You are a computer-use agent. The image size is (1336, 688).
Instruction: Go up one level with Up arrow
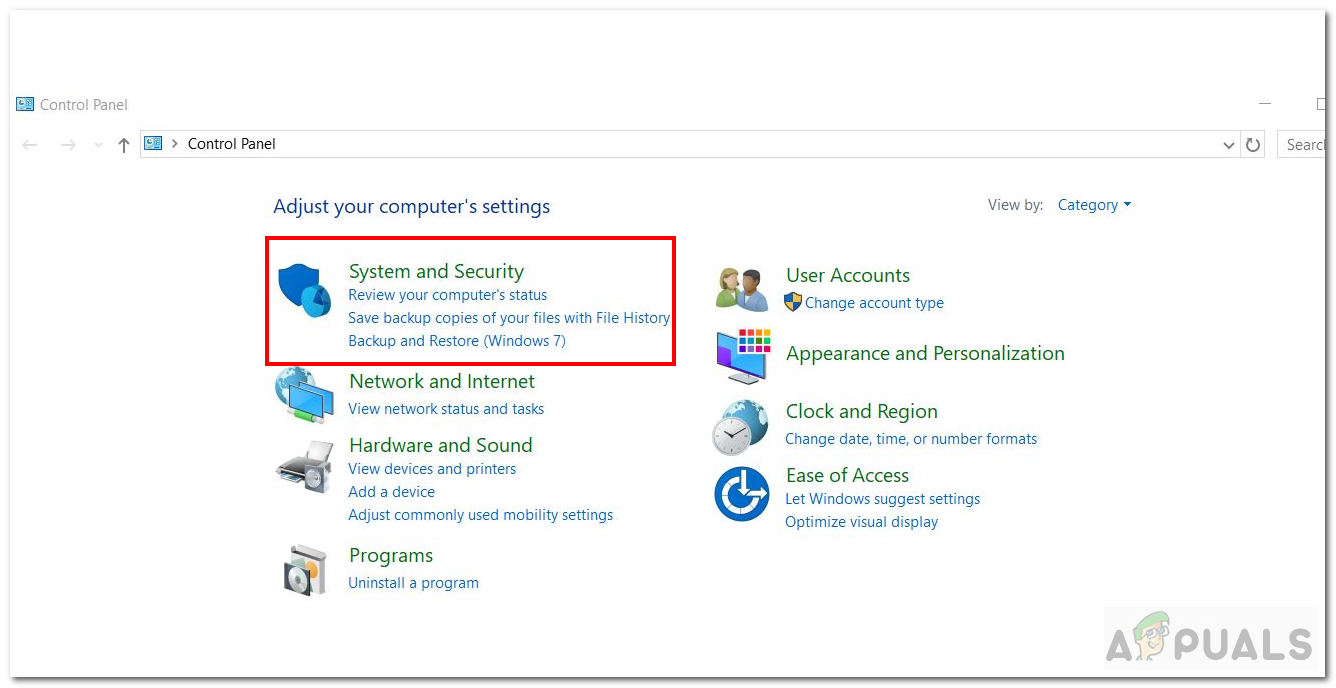124,145
